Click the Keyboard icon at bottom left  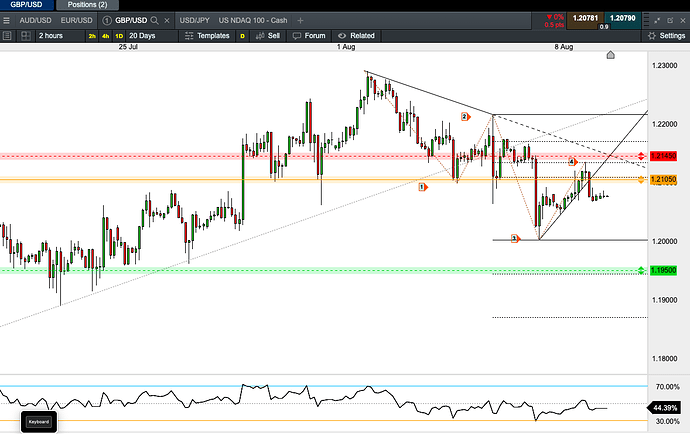point(39,421)
